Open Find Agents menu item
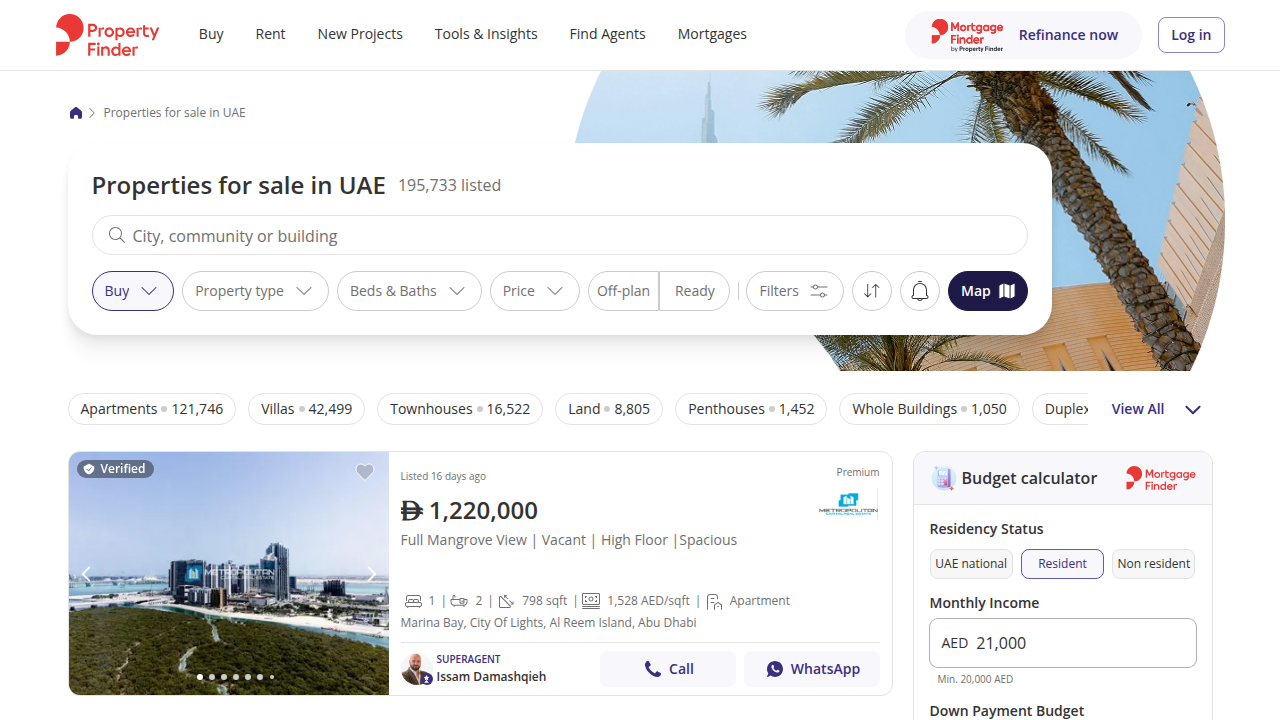The height and width of the screenshot is (720, 1280). coord(608,34)
